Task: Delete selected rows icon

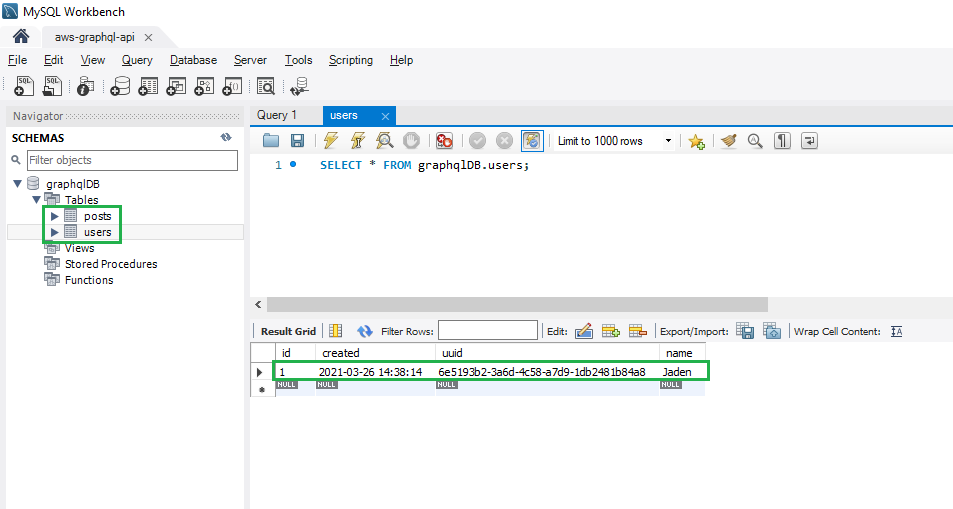Action: point(638,331)
